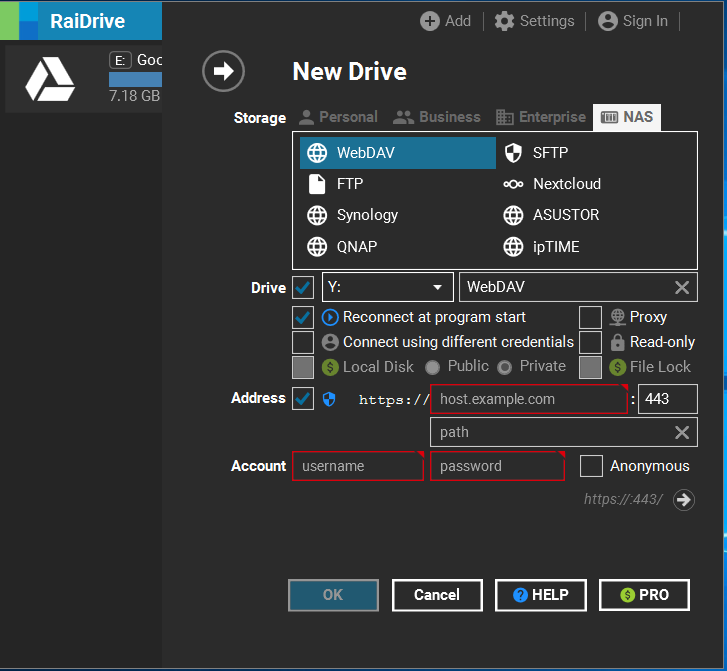This screenshot has height=671, width=727.
Task: Click the Cancel button
Action: 437,595
